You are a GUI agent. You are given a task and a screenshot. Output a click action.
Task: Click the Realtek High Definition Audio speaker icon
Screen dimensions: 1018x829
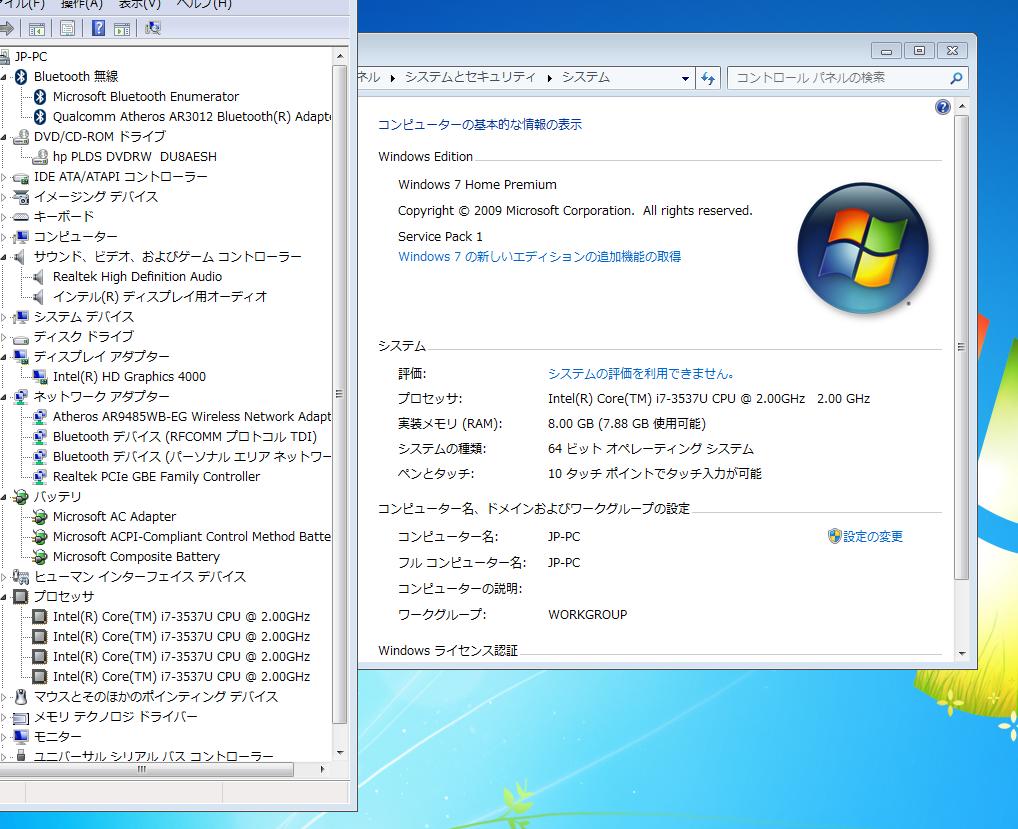(39, 277)
